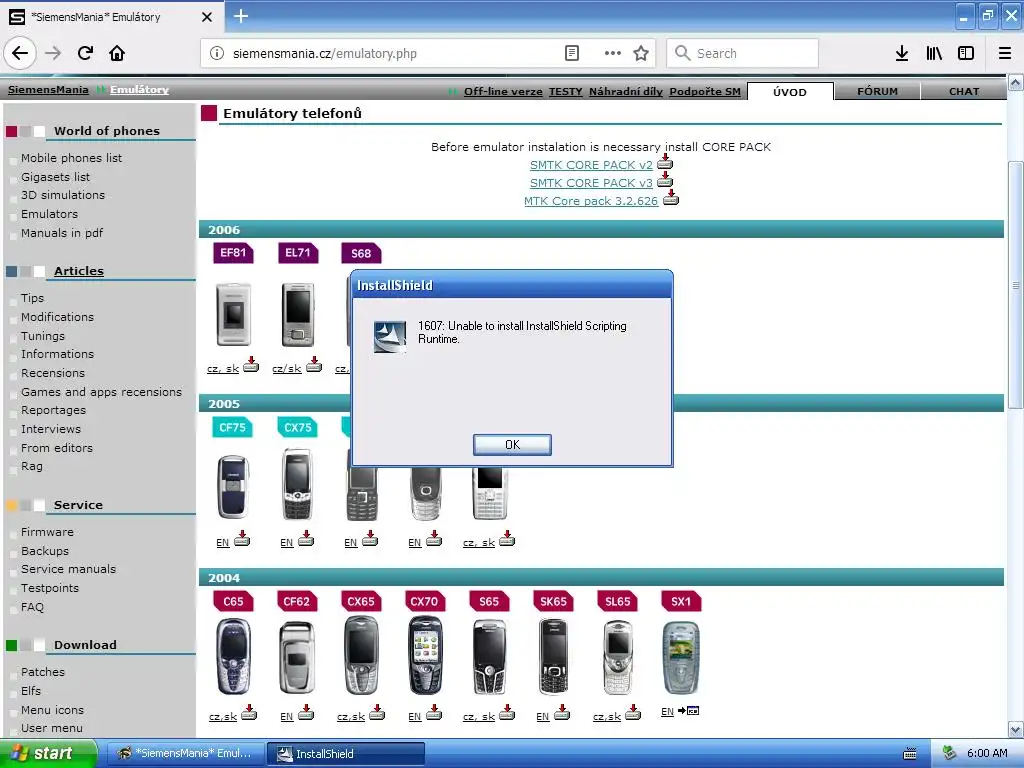Click the CF75 phone thumbnail
The image size is (1024, 768).
click(x=233, y=487)
